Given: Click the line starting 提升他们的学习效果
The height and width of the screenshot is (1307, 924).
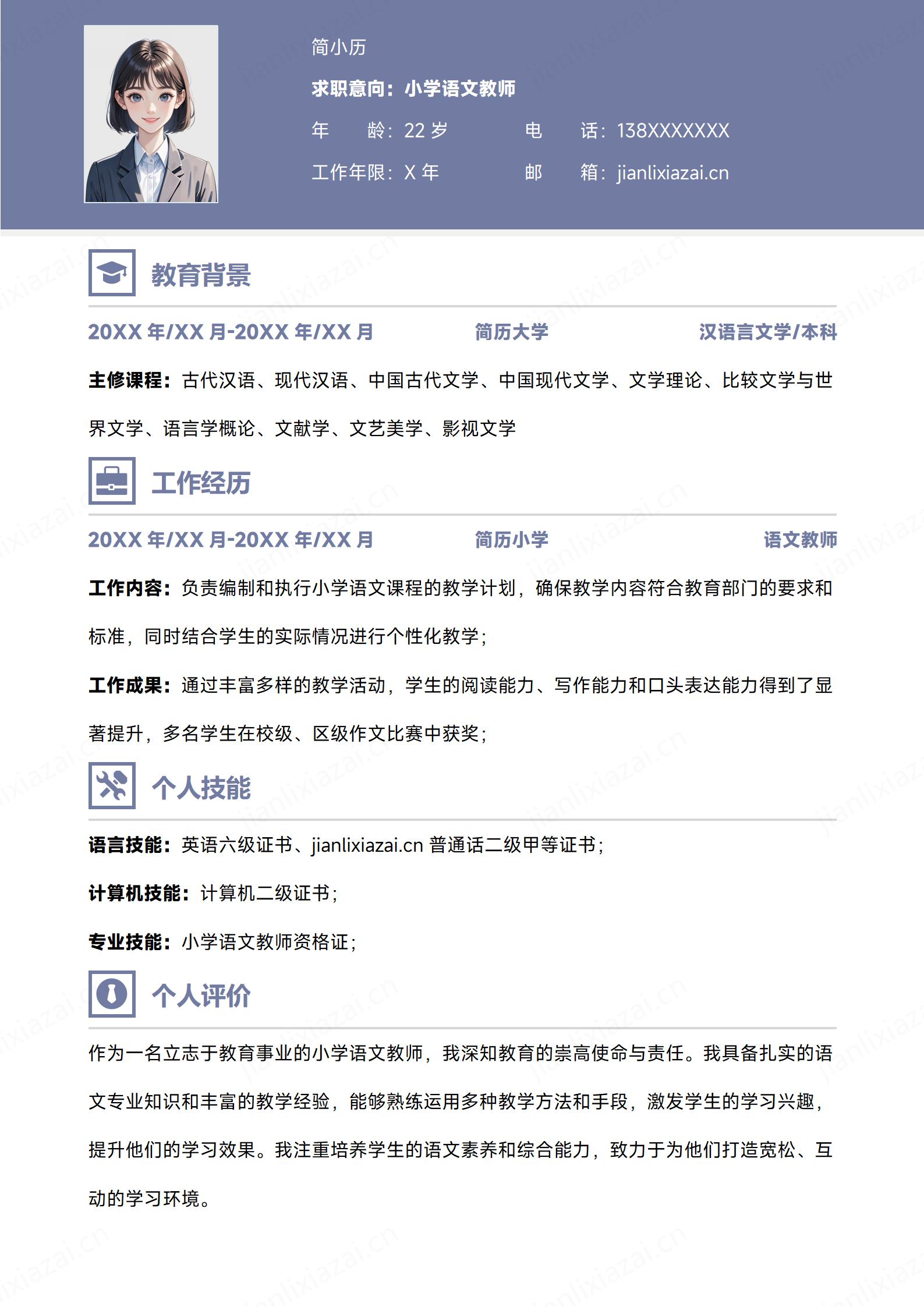Looking at the screenshot, I should [x=461, y=1150].
